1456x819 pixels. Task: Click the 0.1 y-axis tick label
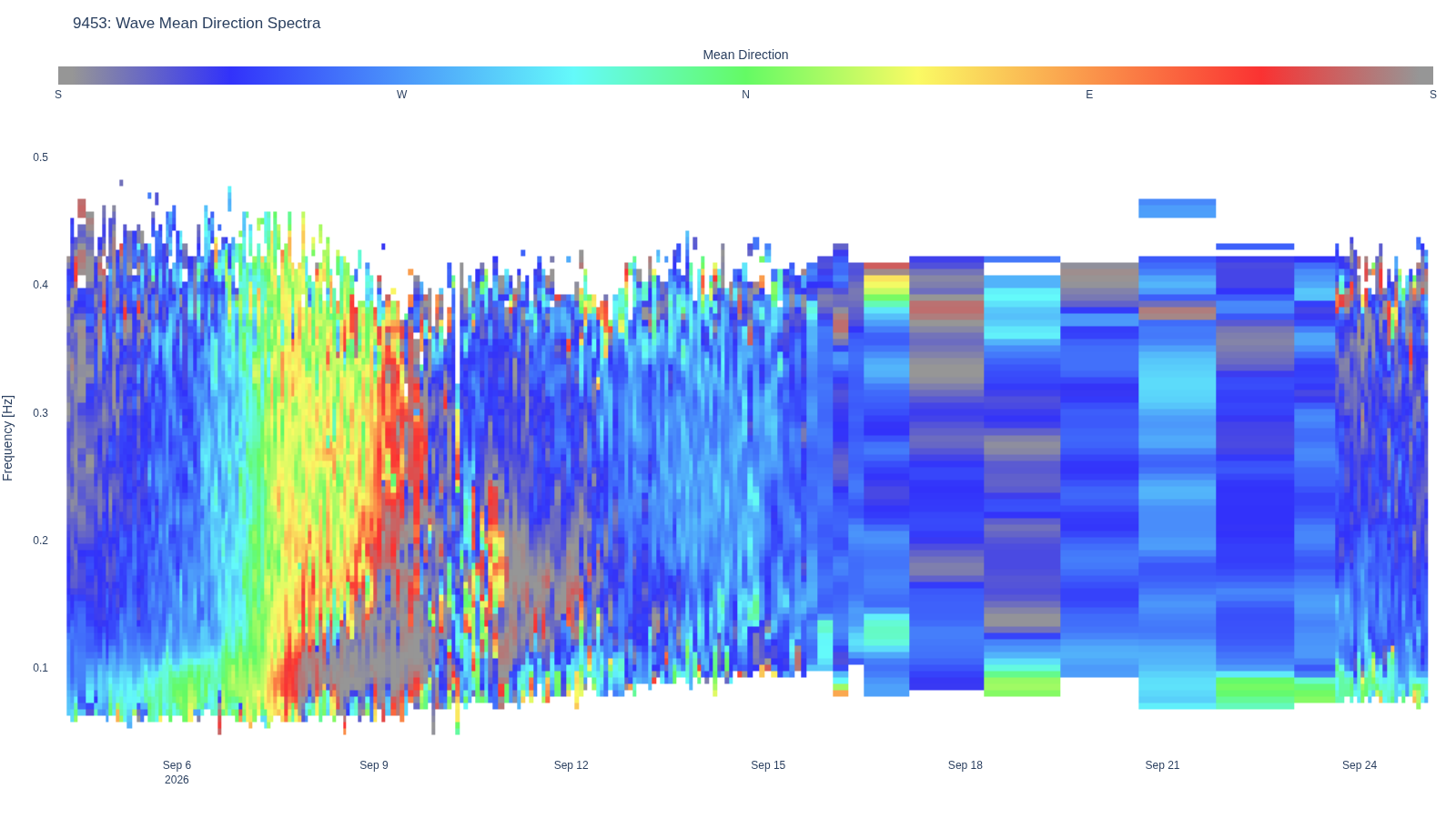(41, 668)
